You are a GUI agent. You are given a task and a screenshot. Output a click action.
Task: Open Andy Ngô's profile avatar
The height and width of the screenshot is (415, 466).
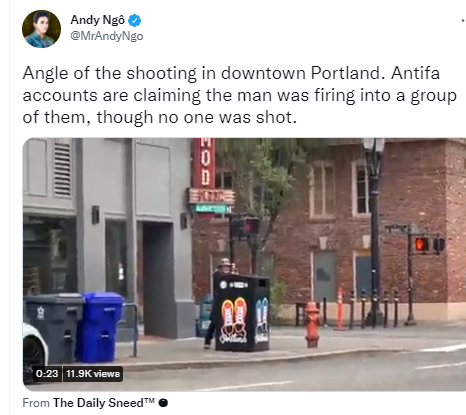pos(41,29)
